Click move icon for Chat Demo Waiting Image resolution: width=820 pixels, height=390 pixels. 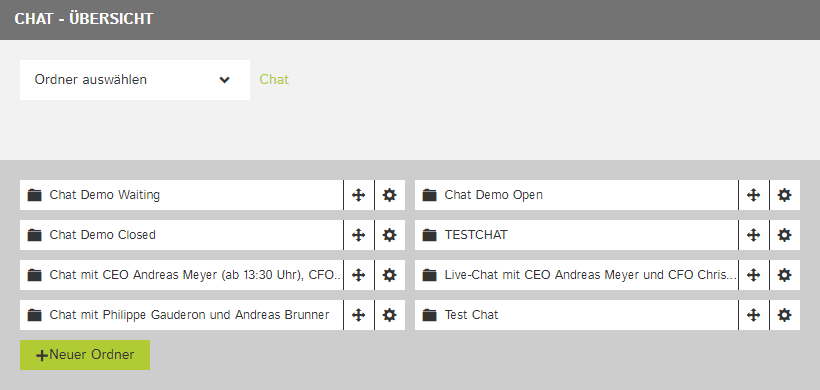[x=358, y=195]
